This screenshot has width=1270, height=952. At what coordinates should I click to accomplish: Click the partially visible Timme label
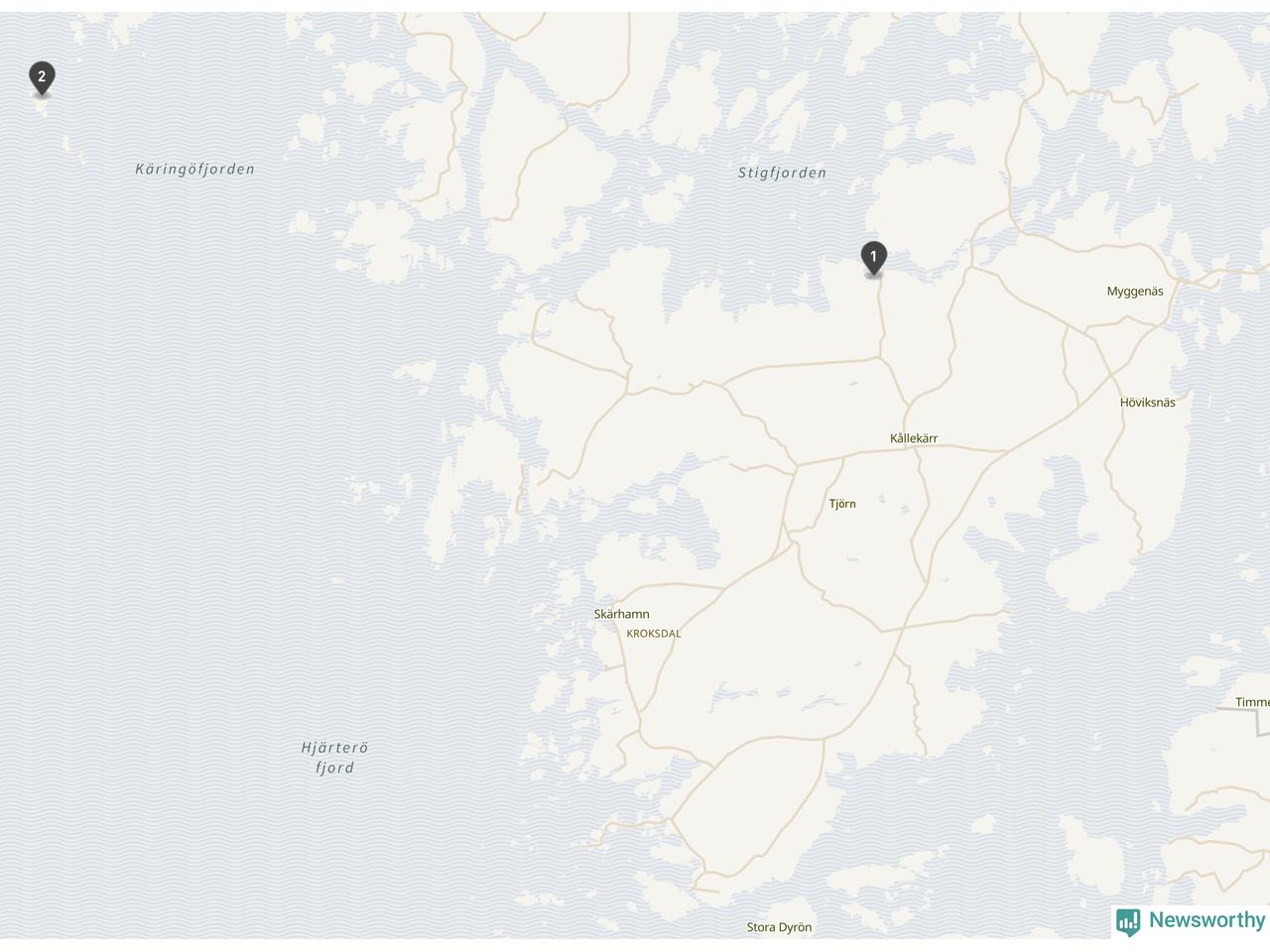coord(1252,702)
